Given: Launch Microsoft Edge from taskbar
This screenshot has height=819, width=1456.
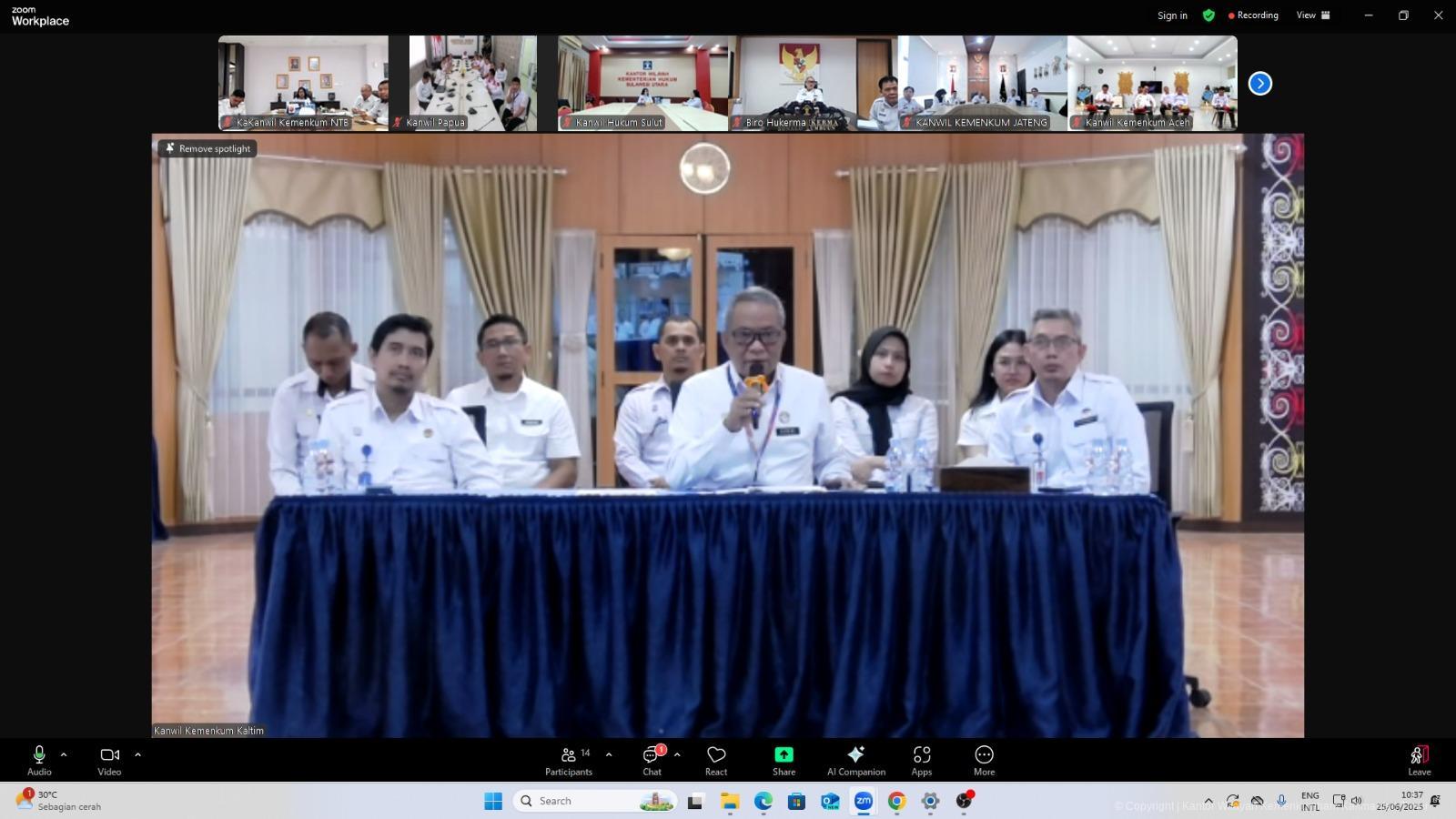Looking at the screenshot, I should coord(763,801).
